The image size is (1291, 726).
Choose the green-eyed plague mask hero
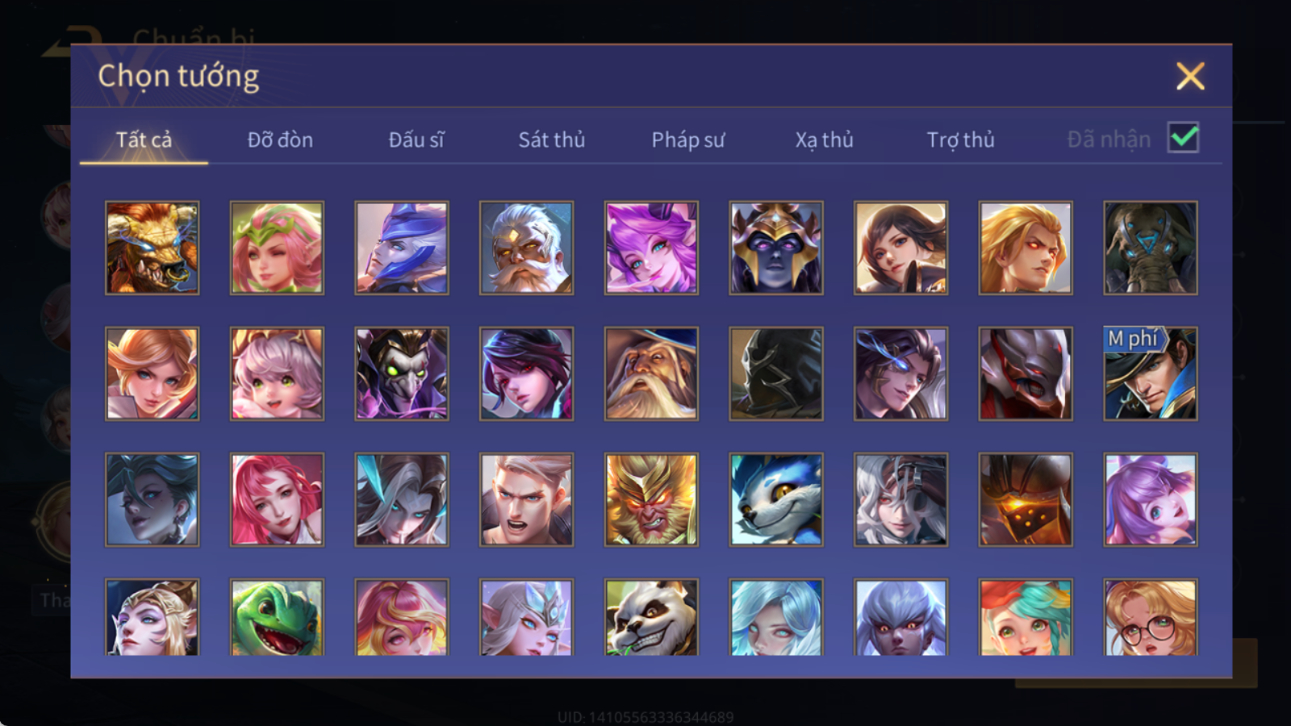coord(402,373)
